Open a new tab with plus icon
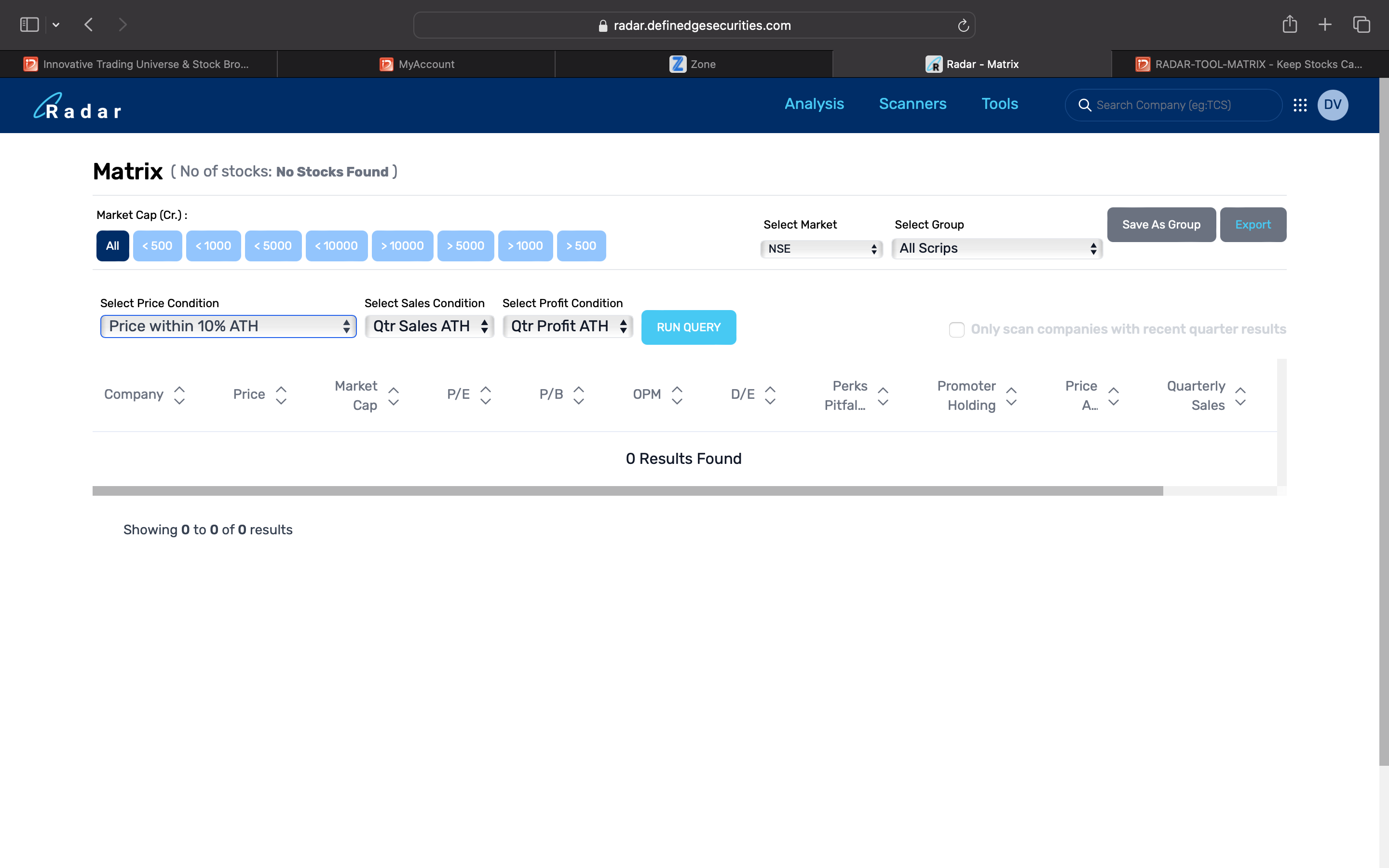 click(x=1325, y=25)
